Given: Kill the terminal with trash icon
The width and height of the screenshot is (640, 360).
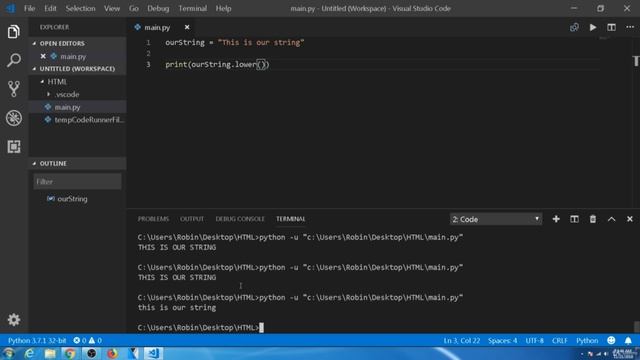Looking at the screenshot, I should tap(593, 219).
